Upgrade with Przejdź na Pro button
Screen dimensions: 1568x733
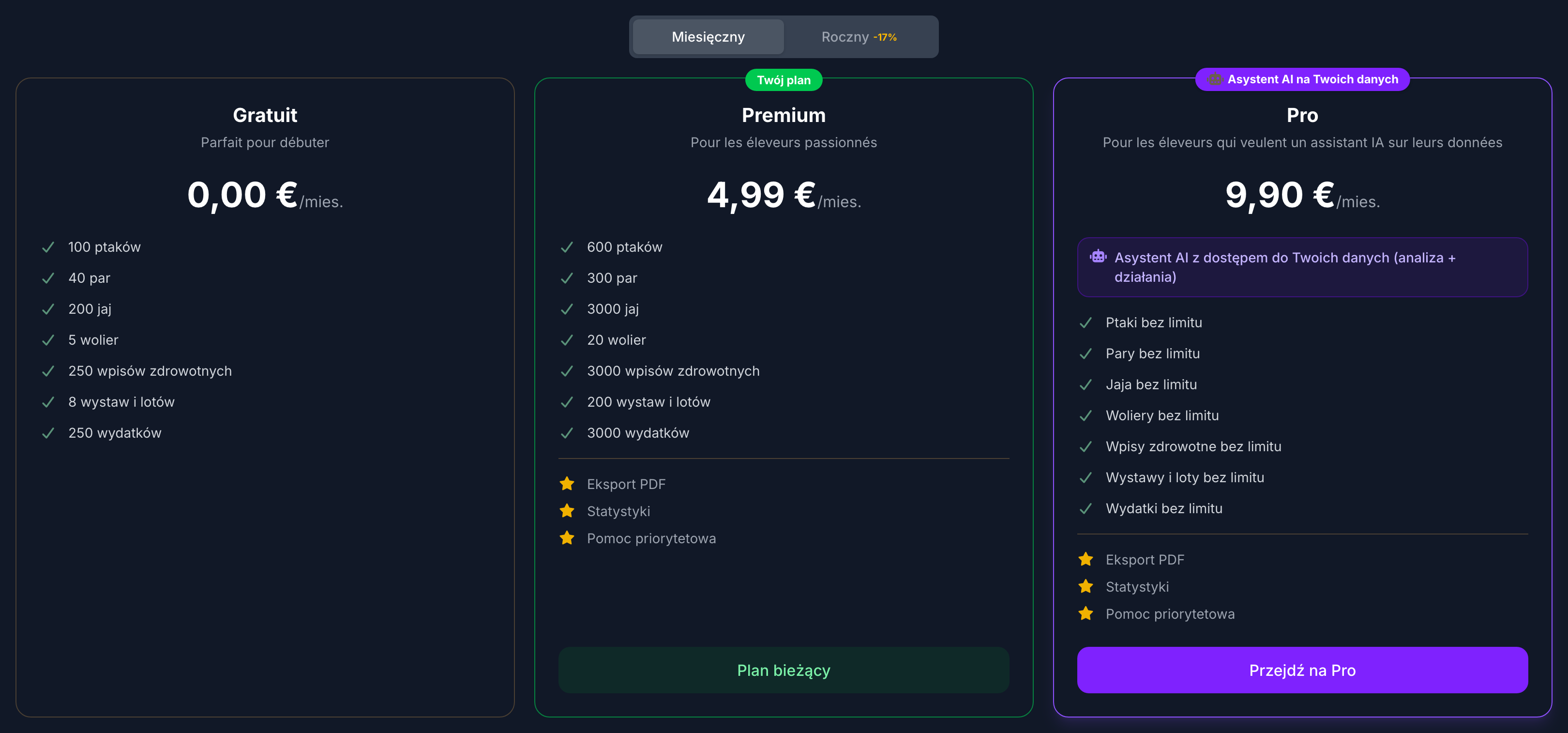(1302, 670)
